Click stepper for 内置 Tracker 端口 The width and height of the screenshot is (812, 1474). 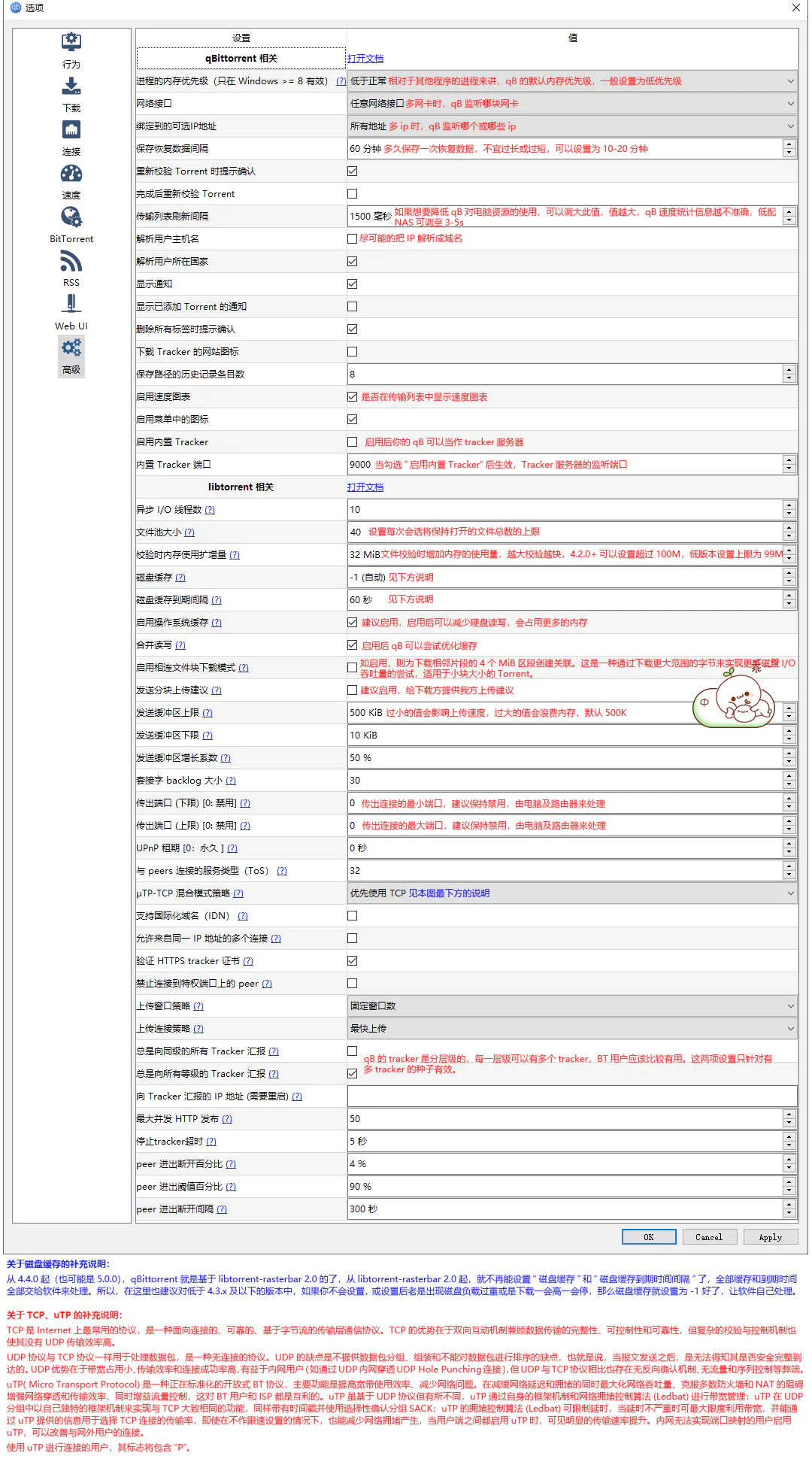789,465
